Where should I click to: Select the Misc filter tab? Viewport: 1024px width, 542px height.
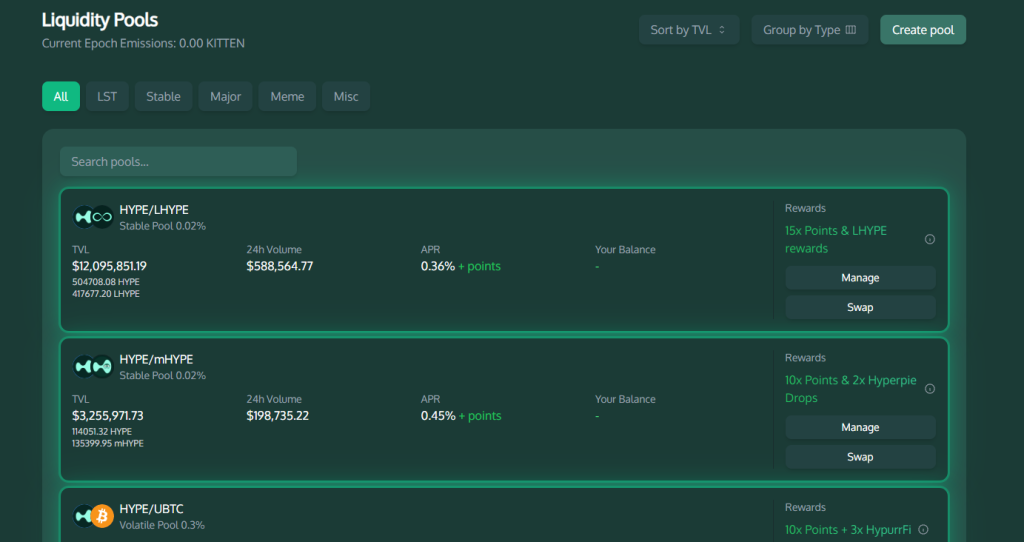pos(346,97)
